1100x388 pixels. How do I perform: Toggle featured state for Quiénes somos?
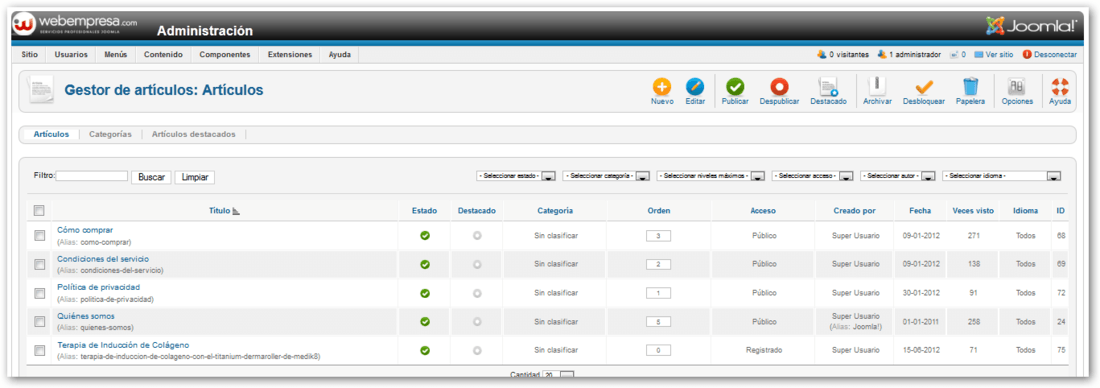[x=477, y=321]
